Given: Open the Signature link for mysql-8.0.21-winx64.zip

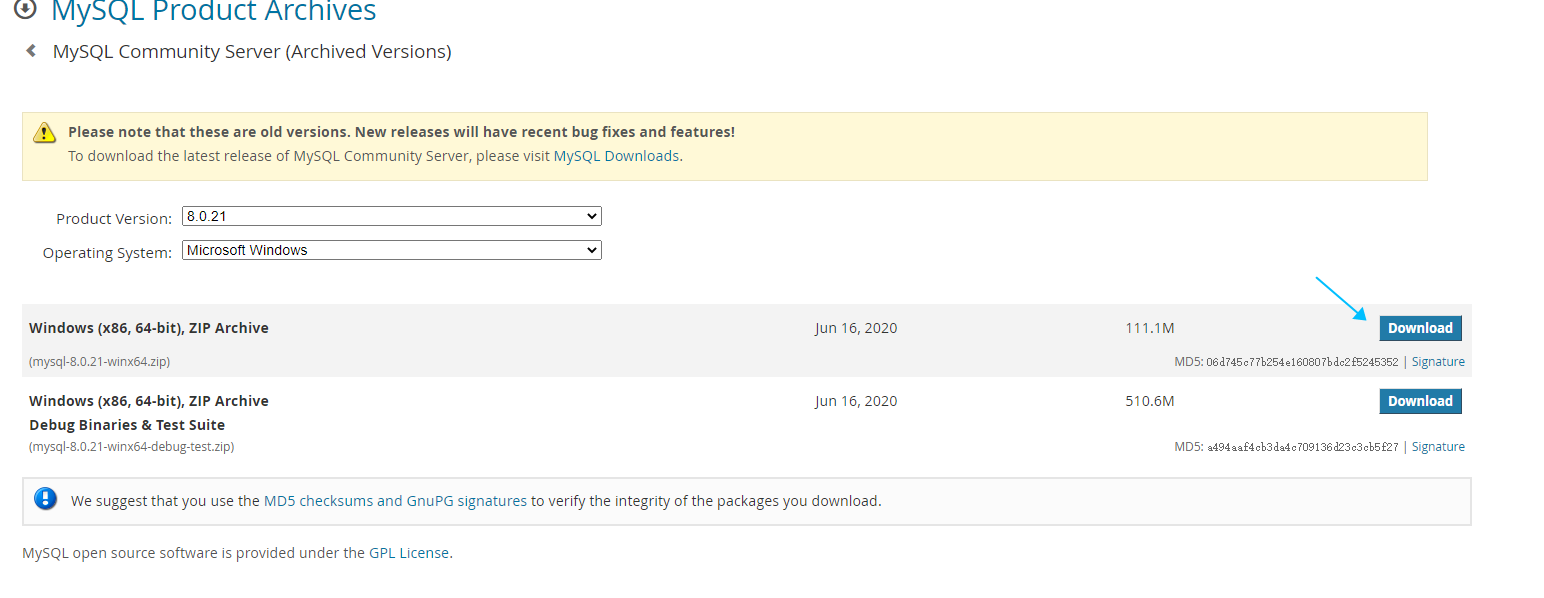Looking at the screenshot, I should [x=1438, y=362].
